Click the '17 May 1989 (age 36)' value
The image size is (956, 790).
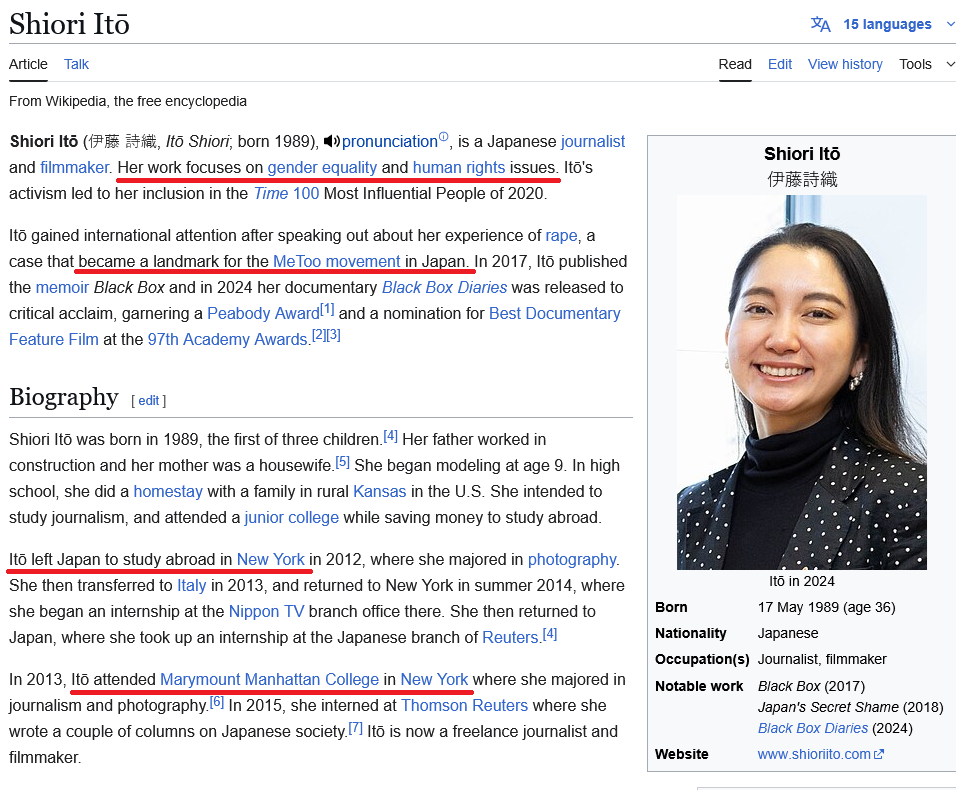[827, 608]
